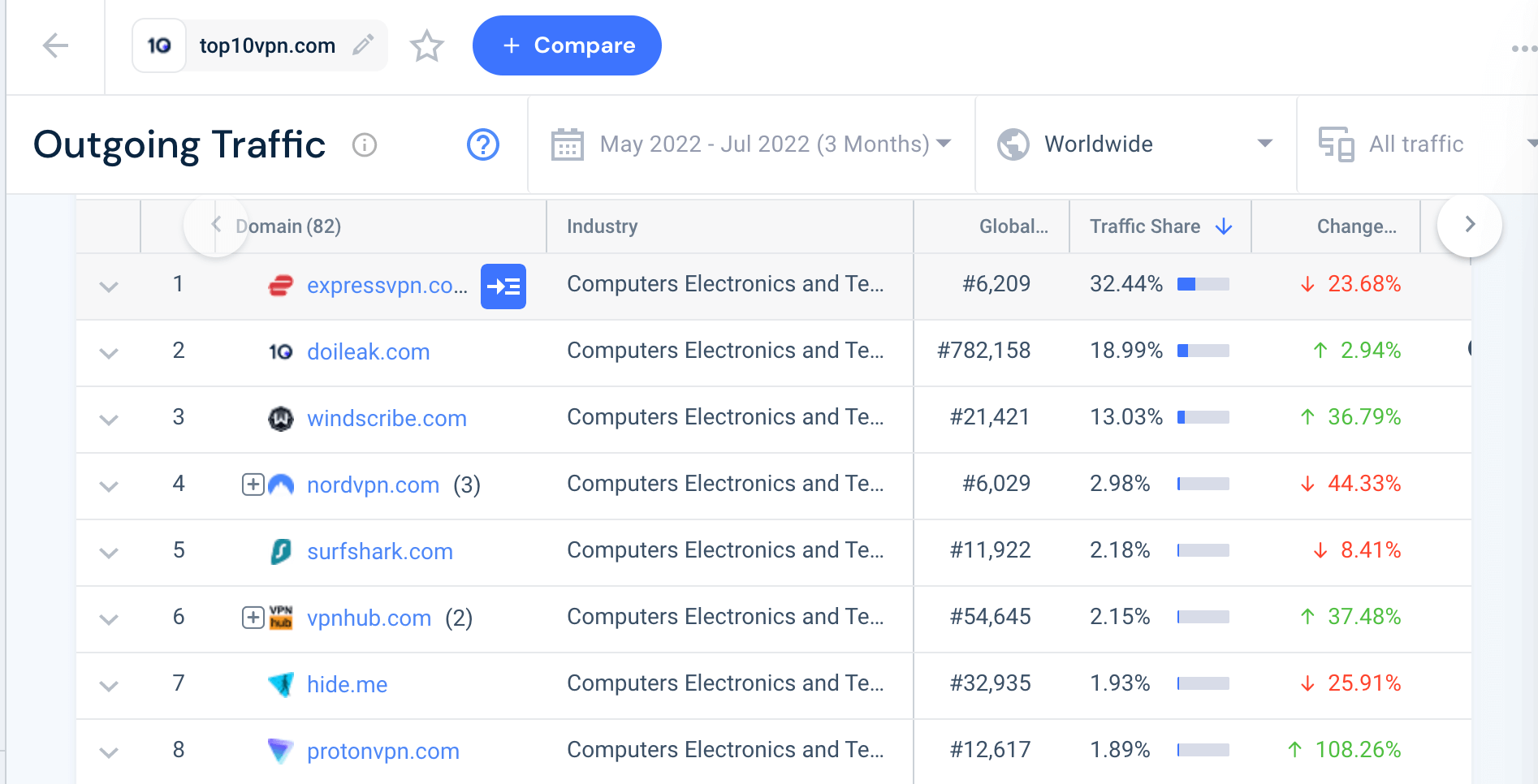Open the May 2022 - Jul 2022 date dropdown

tap(943, 144)
